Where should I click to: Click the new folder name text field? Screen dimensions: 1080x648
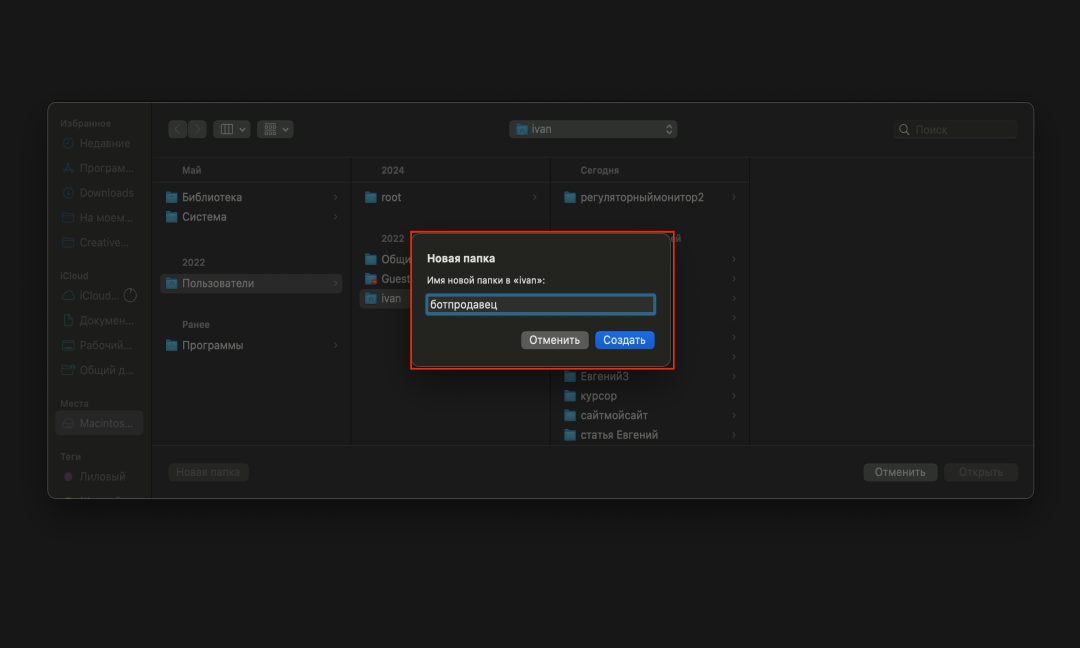point(540,305)
